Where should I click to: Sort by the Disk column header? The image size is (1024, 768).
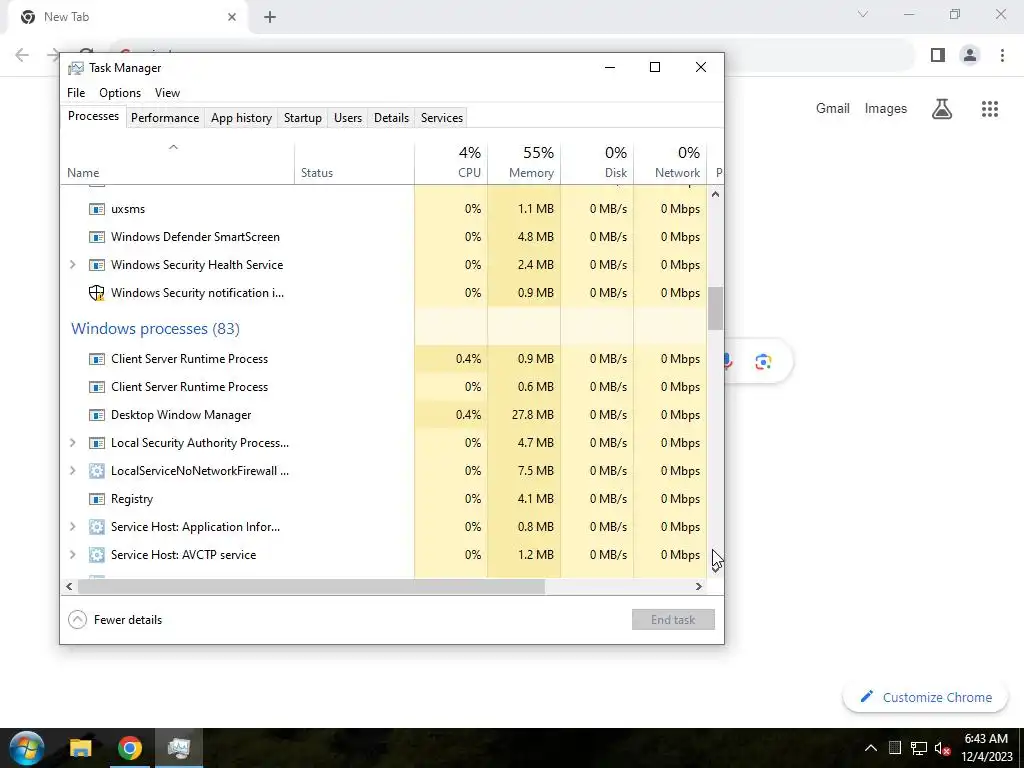[597, 163]
